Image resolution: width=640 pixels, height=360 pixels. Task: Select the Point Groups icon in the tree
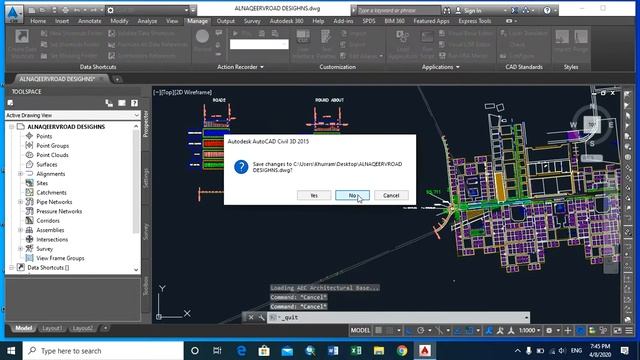[29, 145]
